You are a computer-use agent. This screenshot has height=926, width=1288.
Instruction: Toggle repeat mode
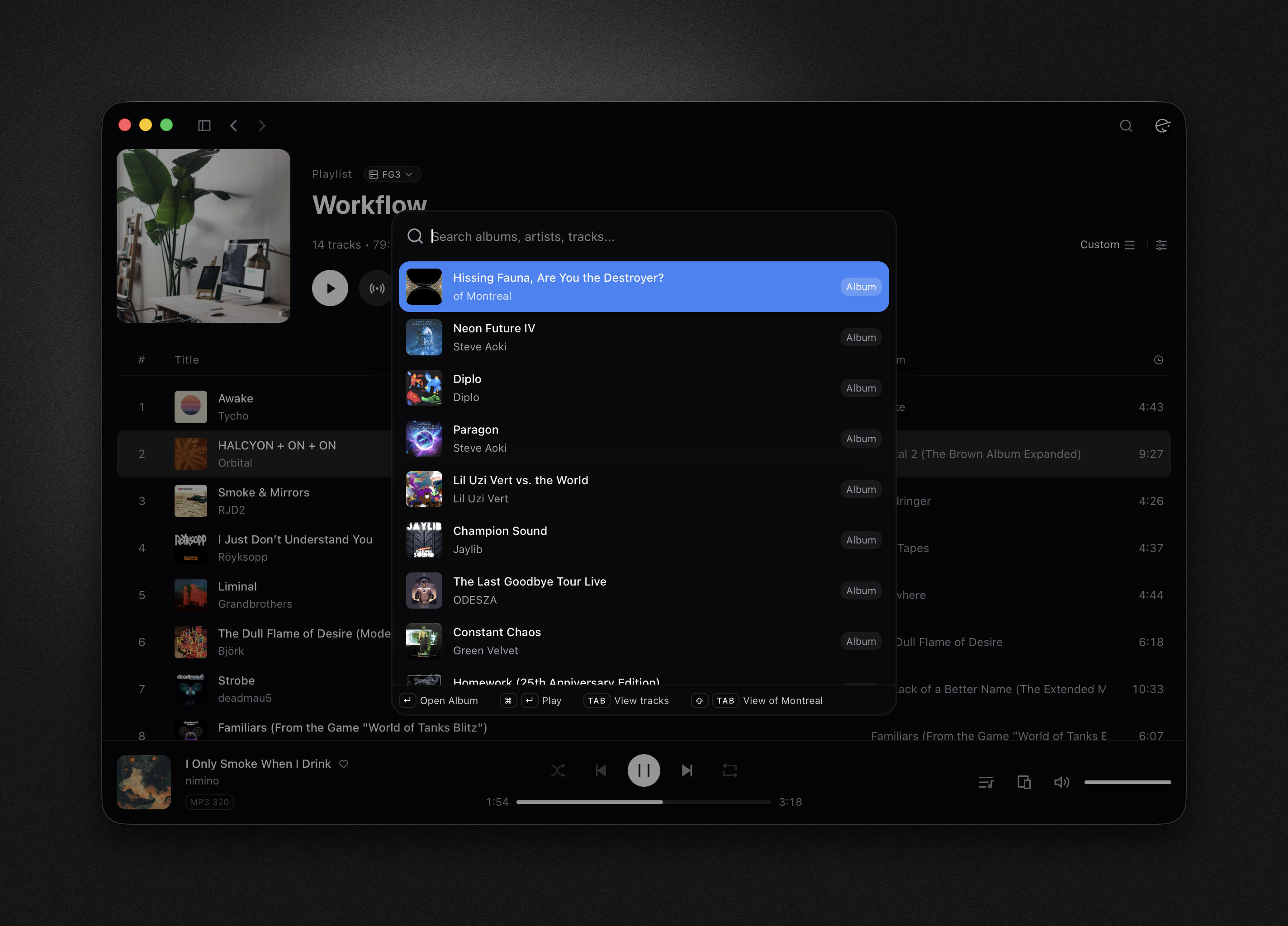click(730, 770)
